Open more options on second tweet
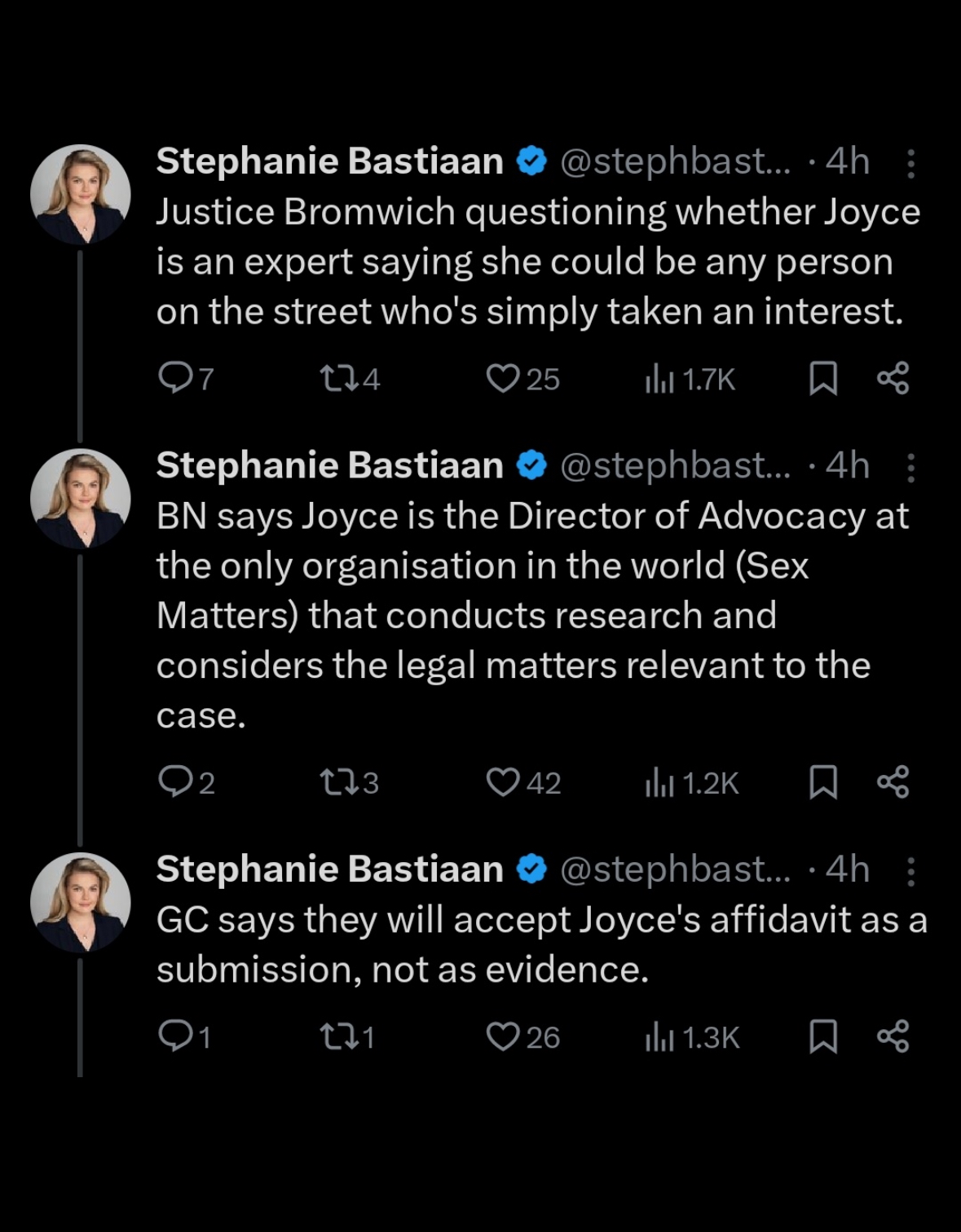This screenshot has width=961, height=1232. pos(911,467)
